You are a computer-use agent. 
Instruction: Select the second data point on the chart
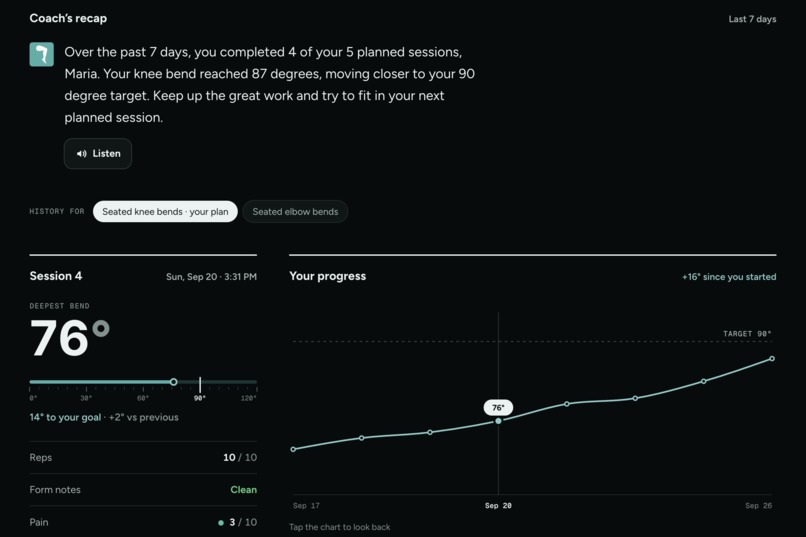click(362, 438)
